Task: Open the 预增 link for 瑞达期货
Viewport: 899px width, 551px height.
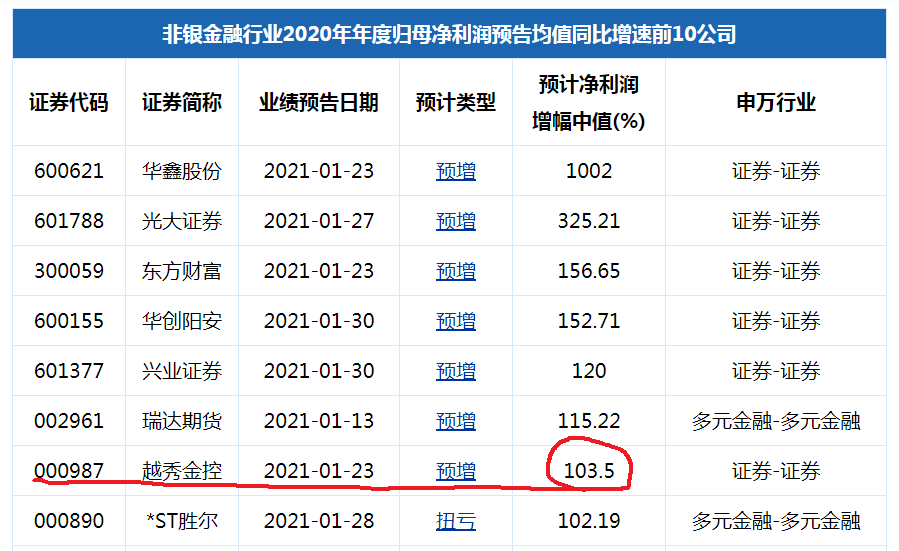Action: point(456,421)
